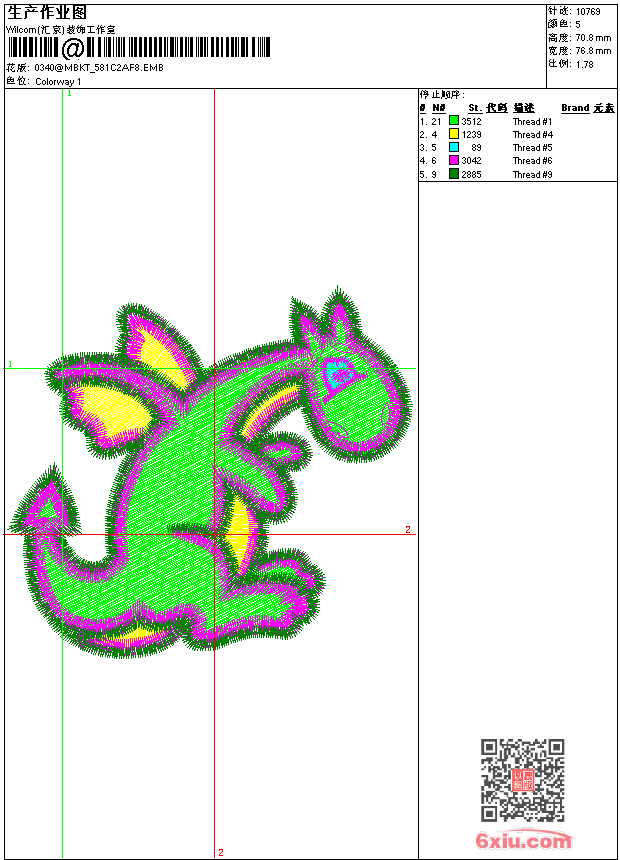Click the barcode in the header

139,48
